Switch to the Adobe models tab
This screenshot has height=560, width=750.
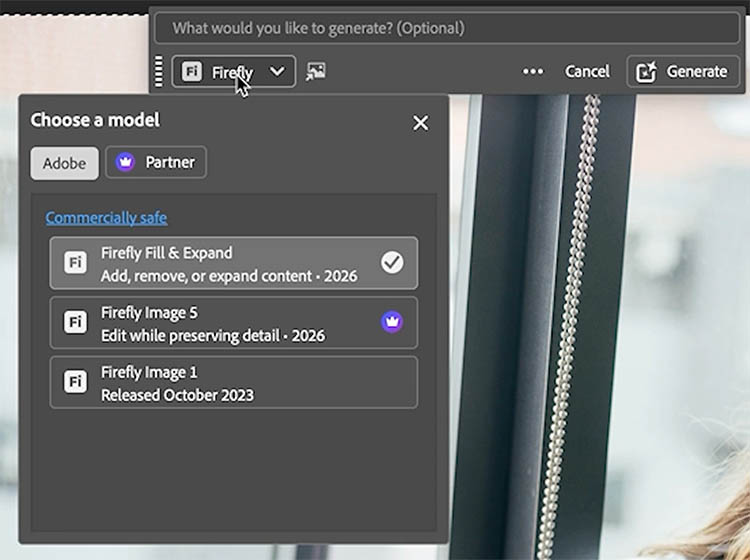pyautogui.click(x=65, y=163)
